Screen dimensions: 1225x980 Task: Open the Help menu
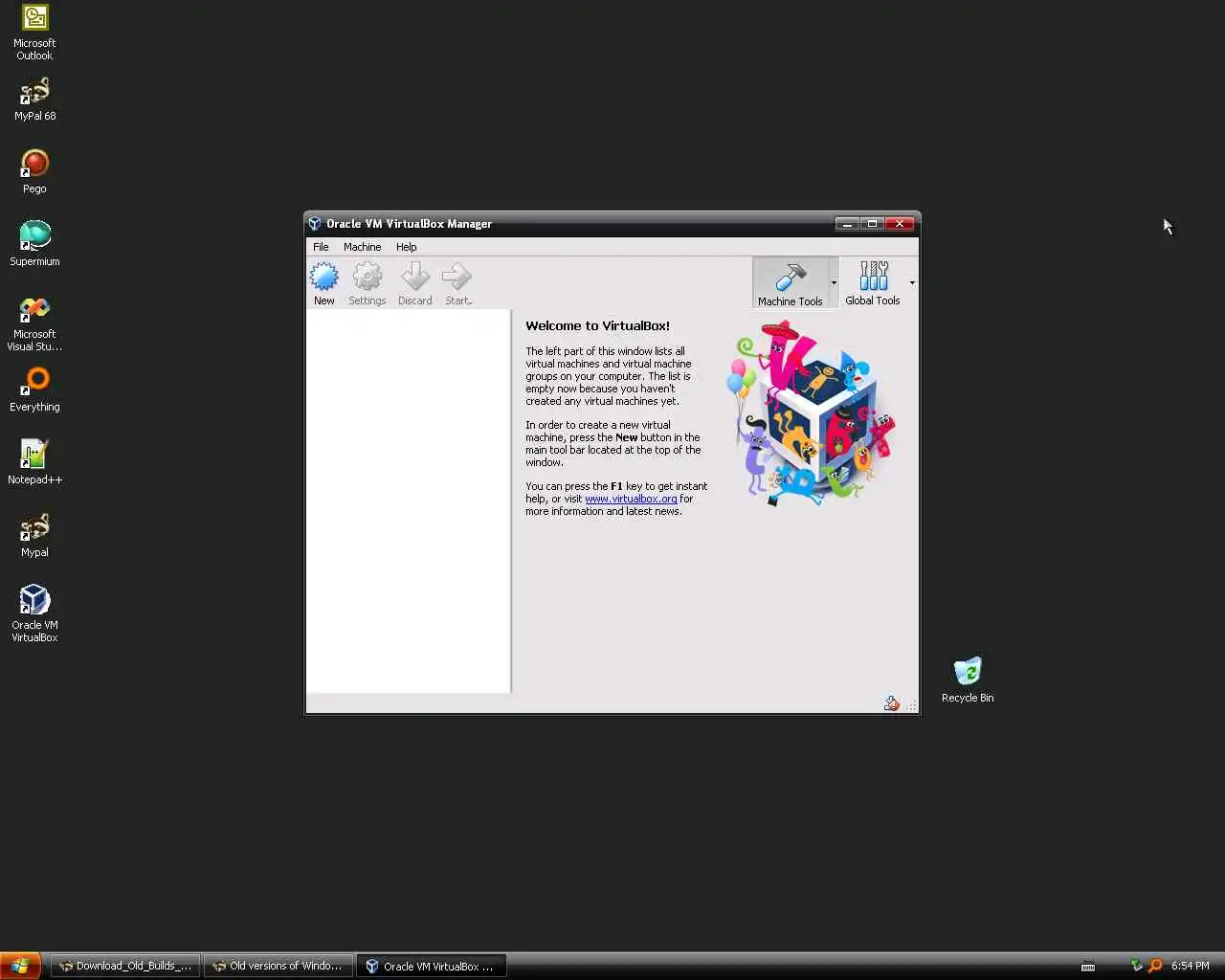407,247
